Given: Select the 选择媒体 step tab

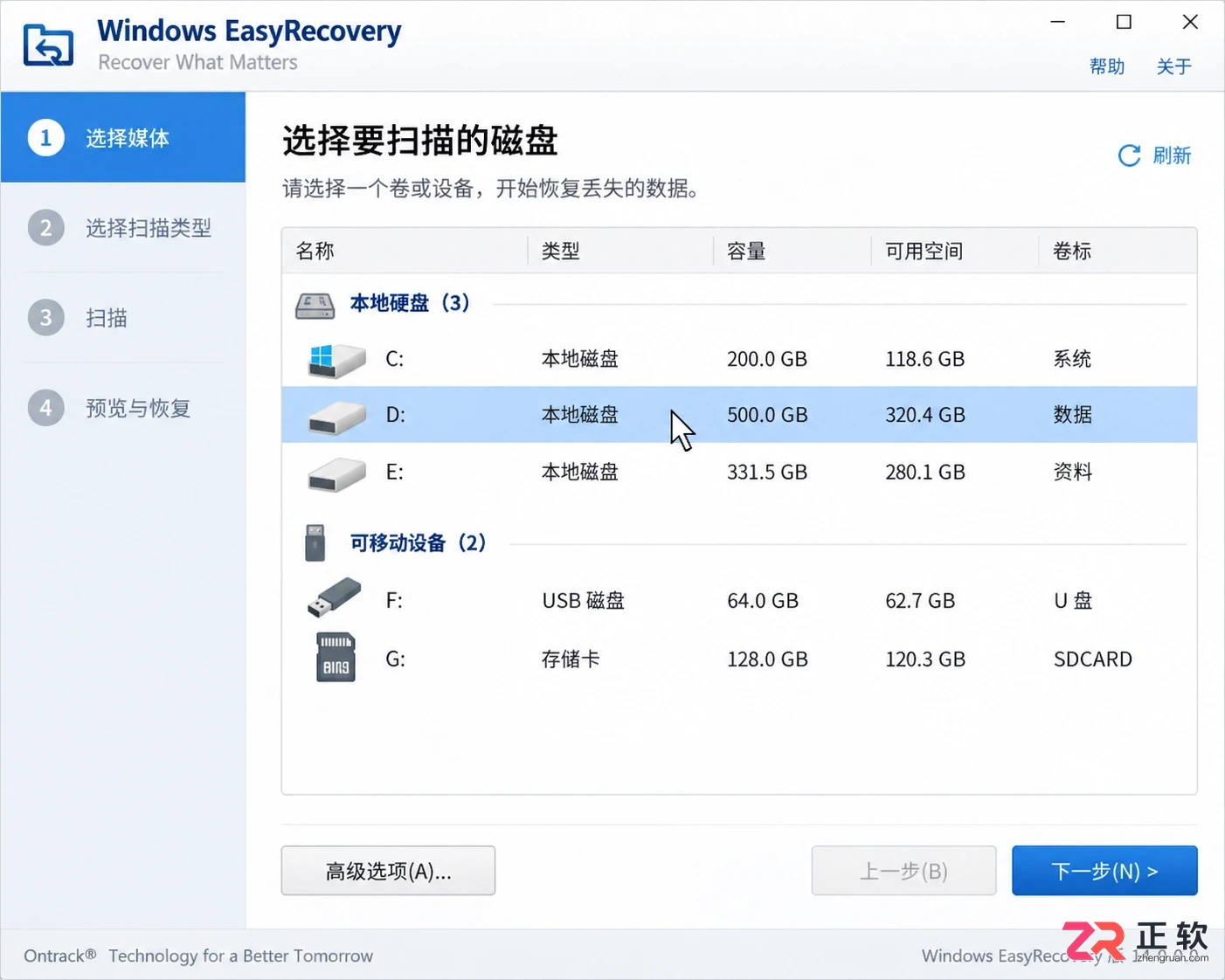Looking at the screenshot, I should pyautogui.click(x=123, y=138).
